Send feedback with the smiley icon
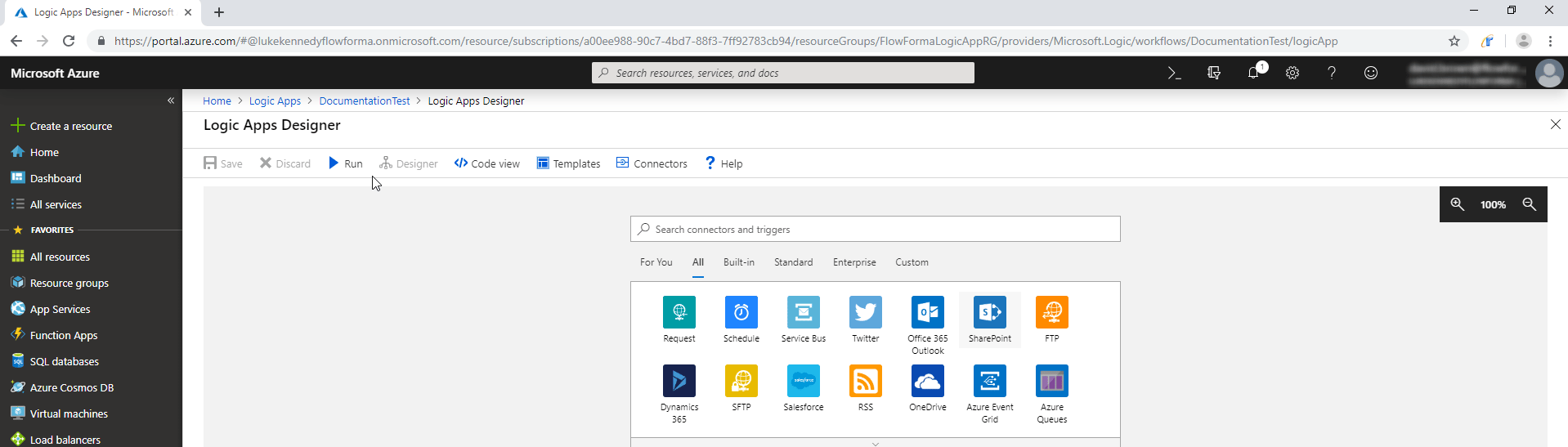This screenshot has height=447, width=1568. click(1371, 73)
